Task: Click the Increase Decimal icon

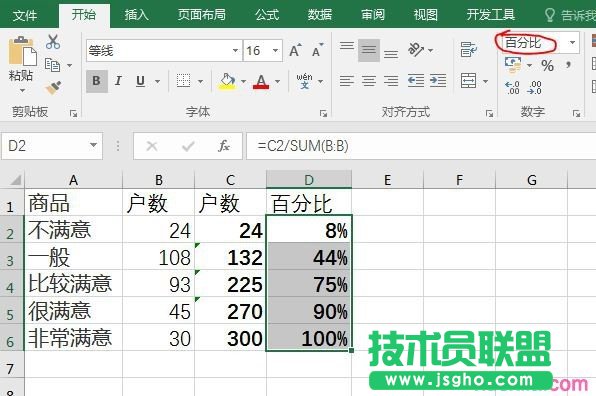Action: [x=512, y=87]
